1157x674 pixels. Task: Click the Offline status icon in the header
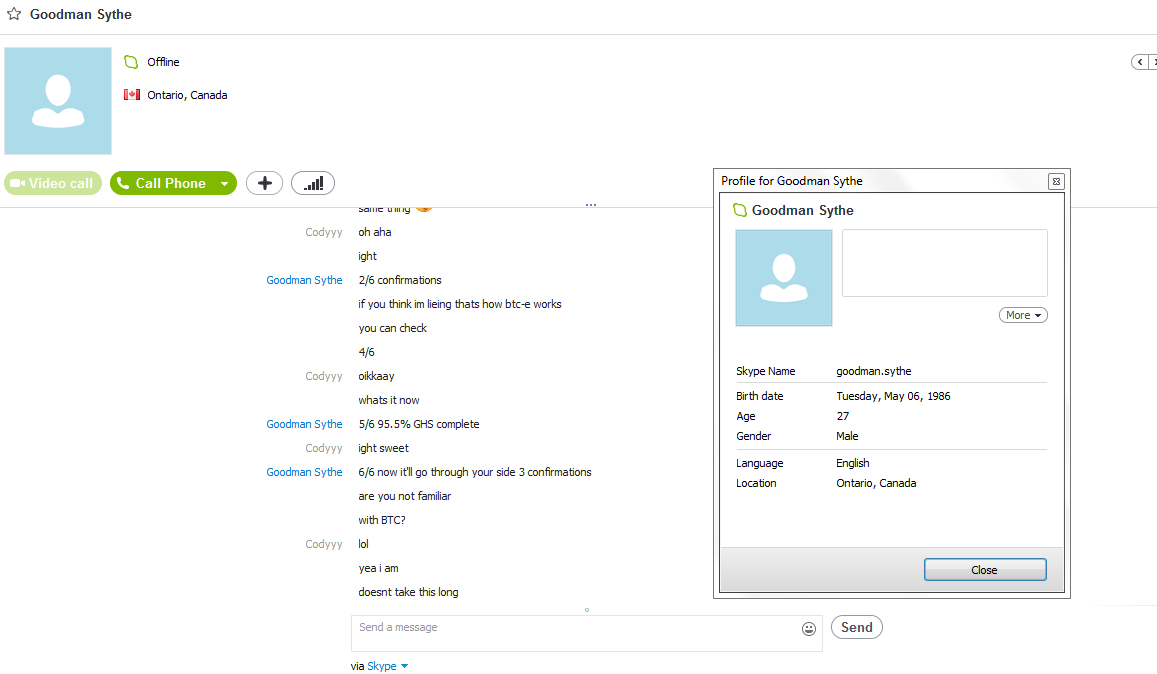131,62
